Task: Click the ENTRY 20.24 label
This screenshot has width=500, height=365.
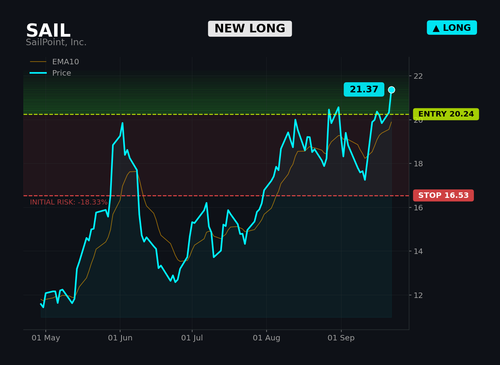Action: (446, 114)
